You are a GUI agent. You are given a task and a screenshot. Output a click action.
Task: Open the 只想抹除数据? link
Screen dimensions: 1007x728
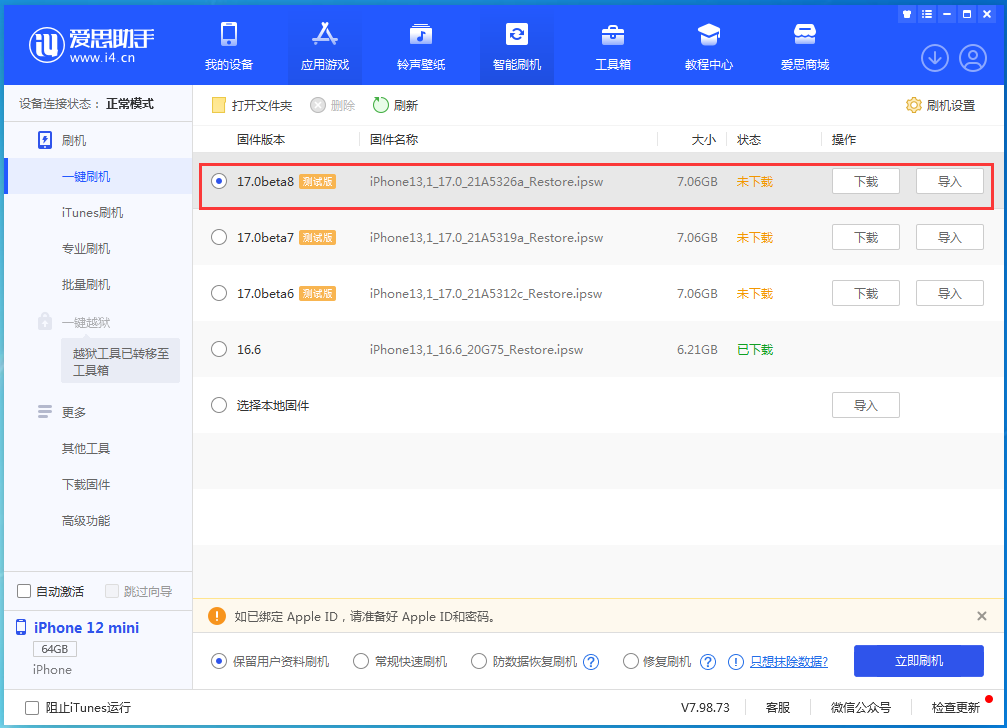pyautogui.click(x=790, y=661)
